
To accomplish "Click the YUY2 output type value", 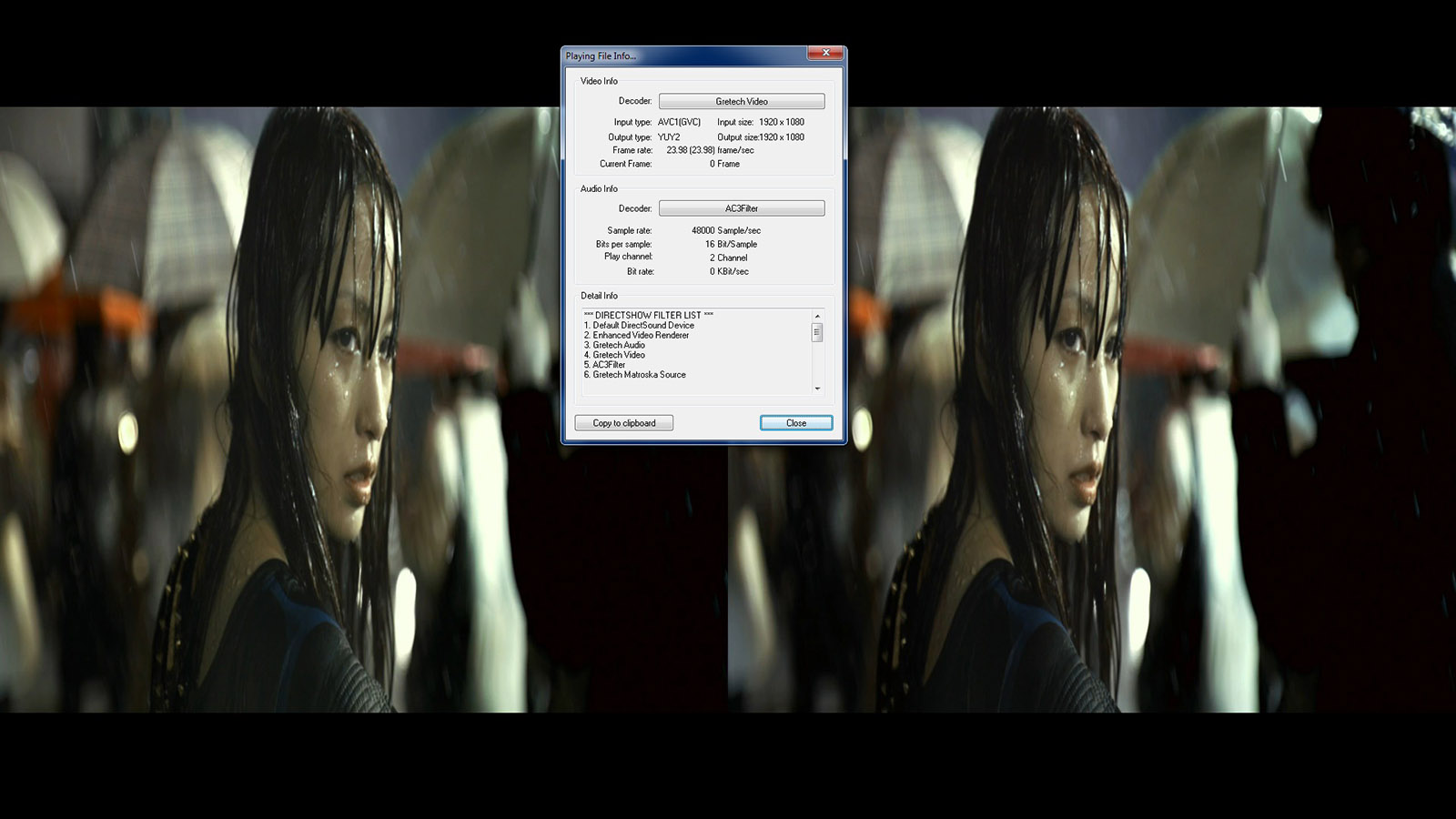I will point(669,137).
